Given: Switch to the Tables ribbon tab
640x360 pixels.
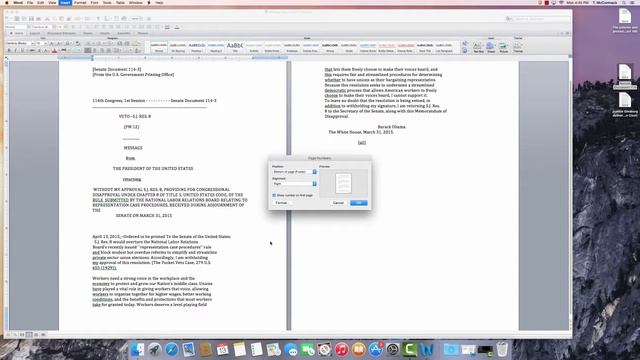Looking at the screenshot, I should click(88, 33).
